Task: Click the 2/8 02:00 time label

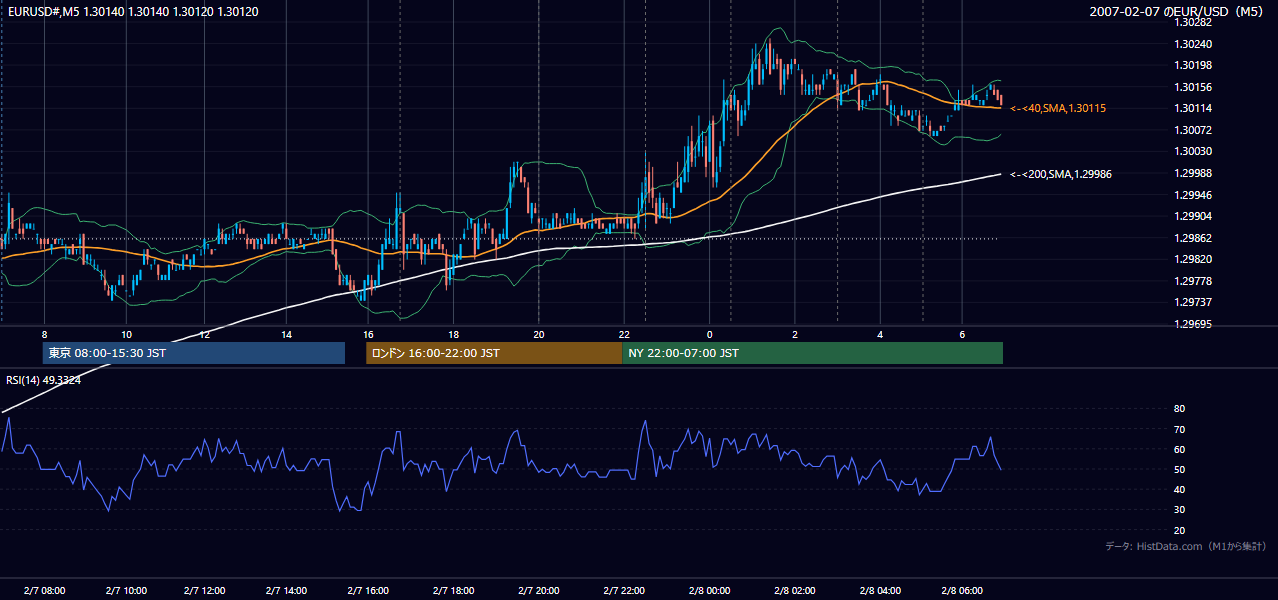Action: (795, 590)
